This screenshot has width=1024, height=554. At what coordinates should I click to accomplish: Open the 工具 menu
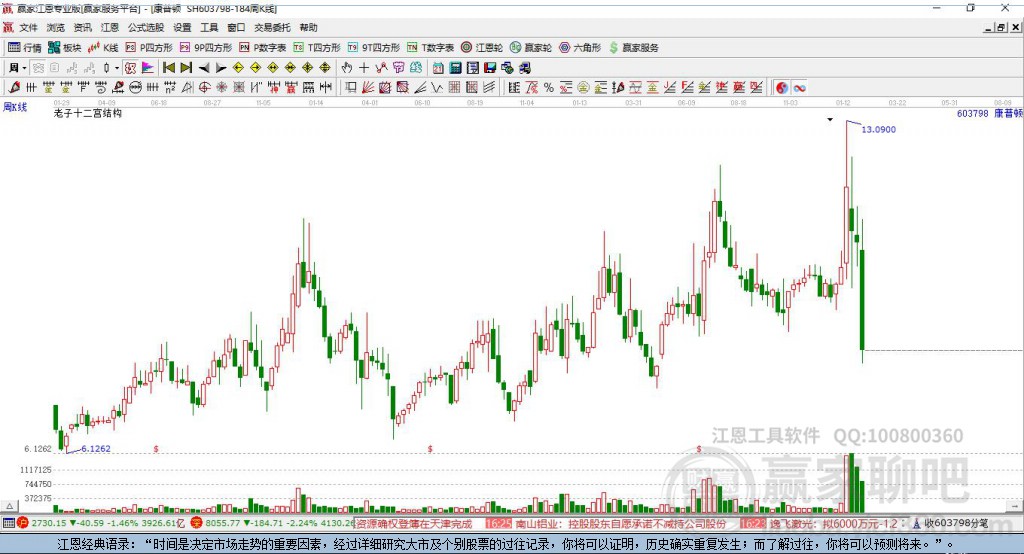[209, 27]
